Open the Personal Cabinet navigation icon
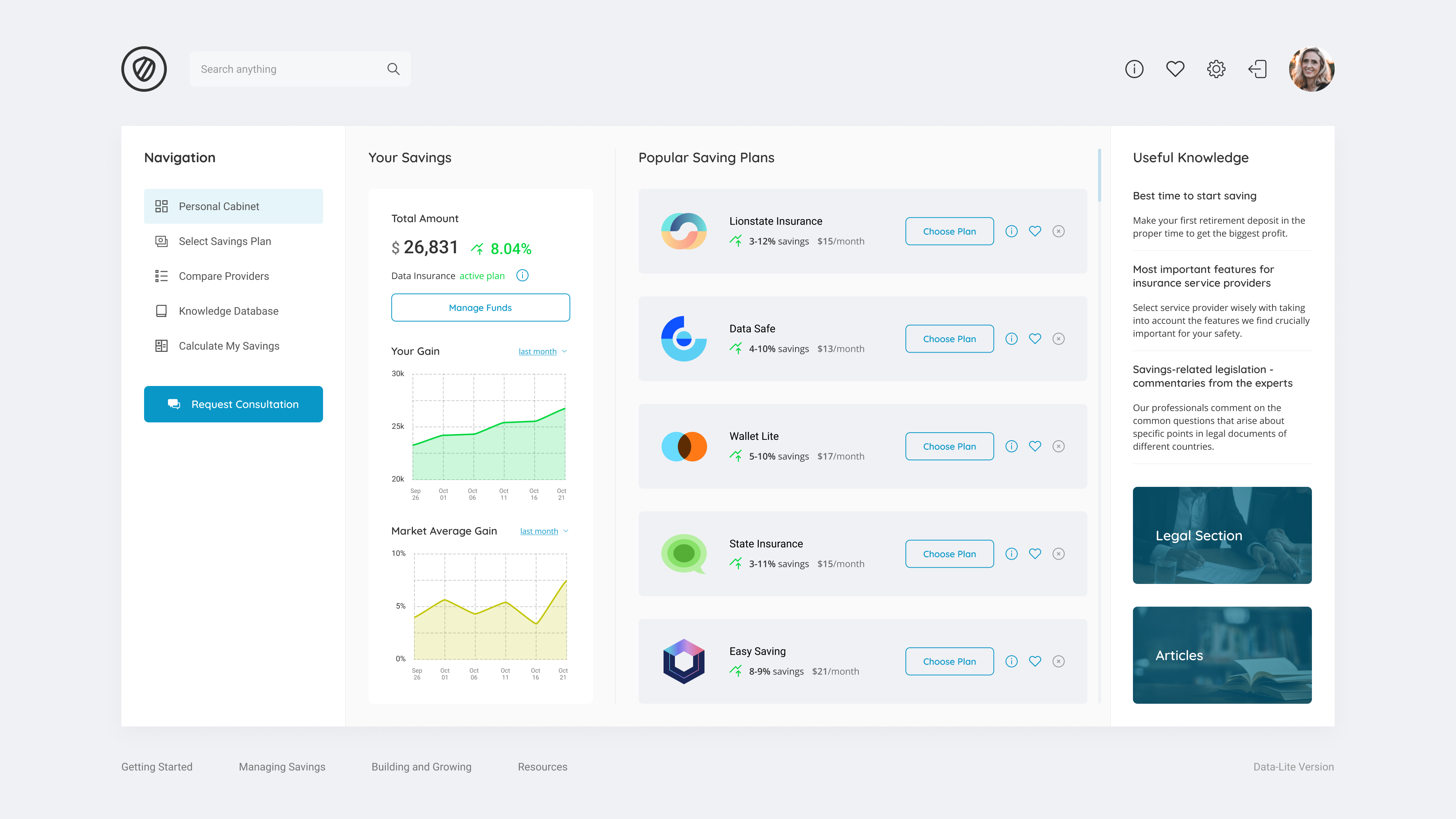Viewport: 1456px width, 819px height. click(162, 206)
